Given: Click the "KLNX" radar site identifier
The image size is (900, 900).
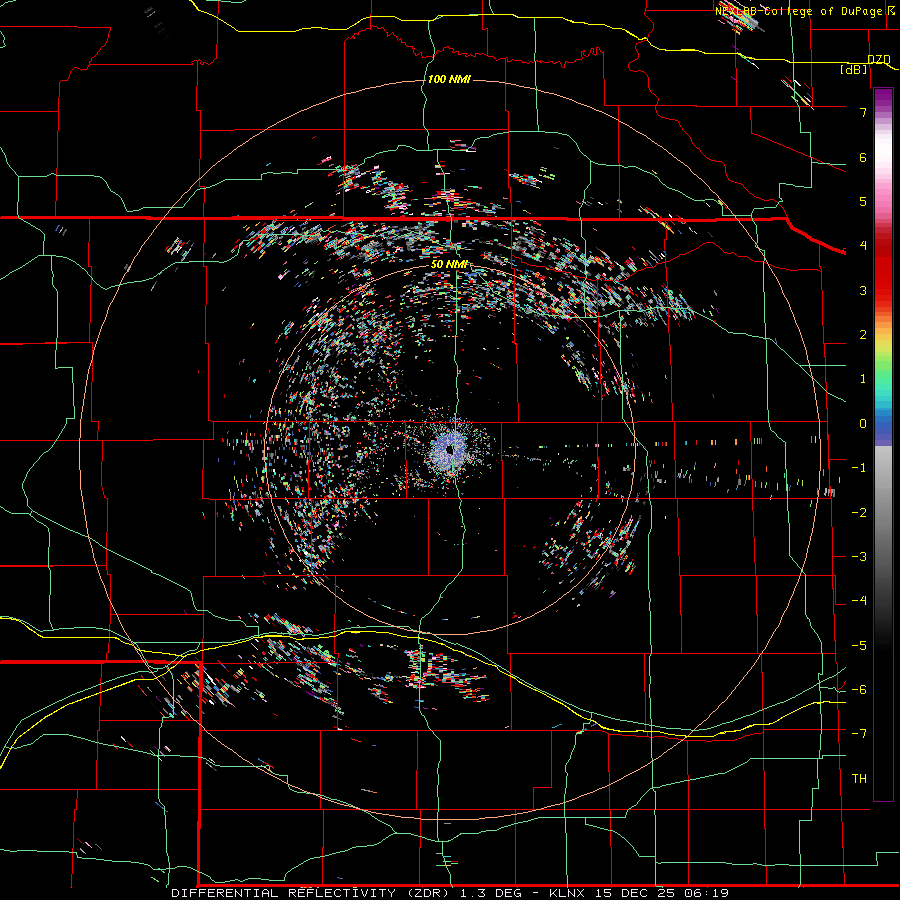Looking at the screenshot, I should 567,893.
